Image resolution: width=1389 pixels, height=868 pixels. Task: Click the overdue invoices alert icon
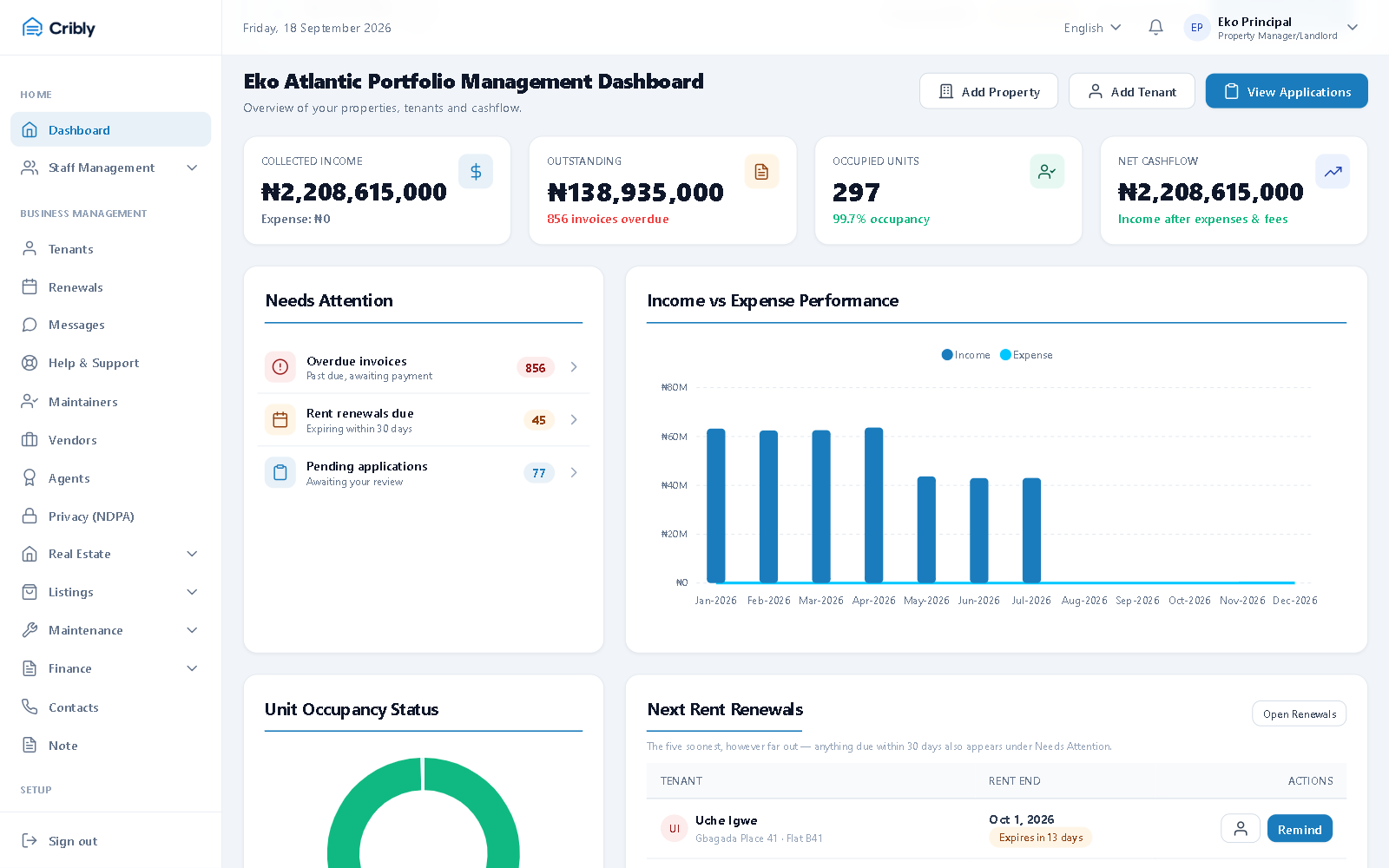(x=280, y=367)
